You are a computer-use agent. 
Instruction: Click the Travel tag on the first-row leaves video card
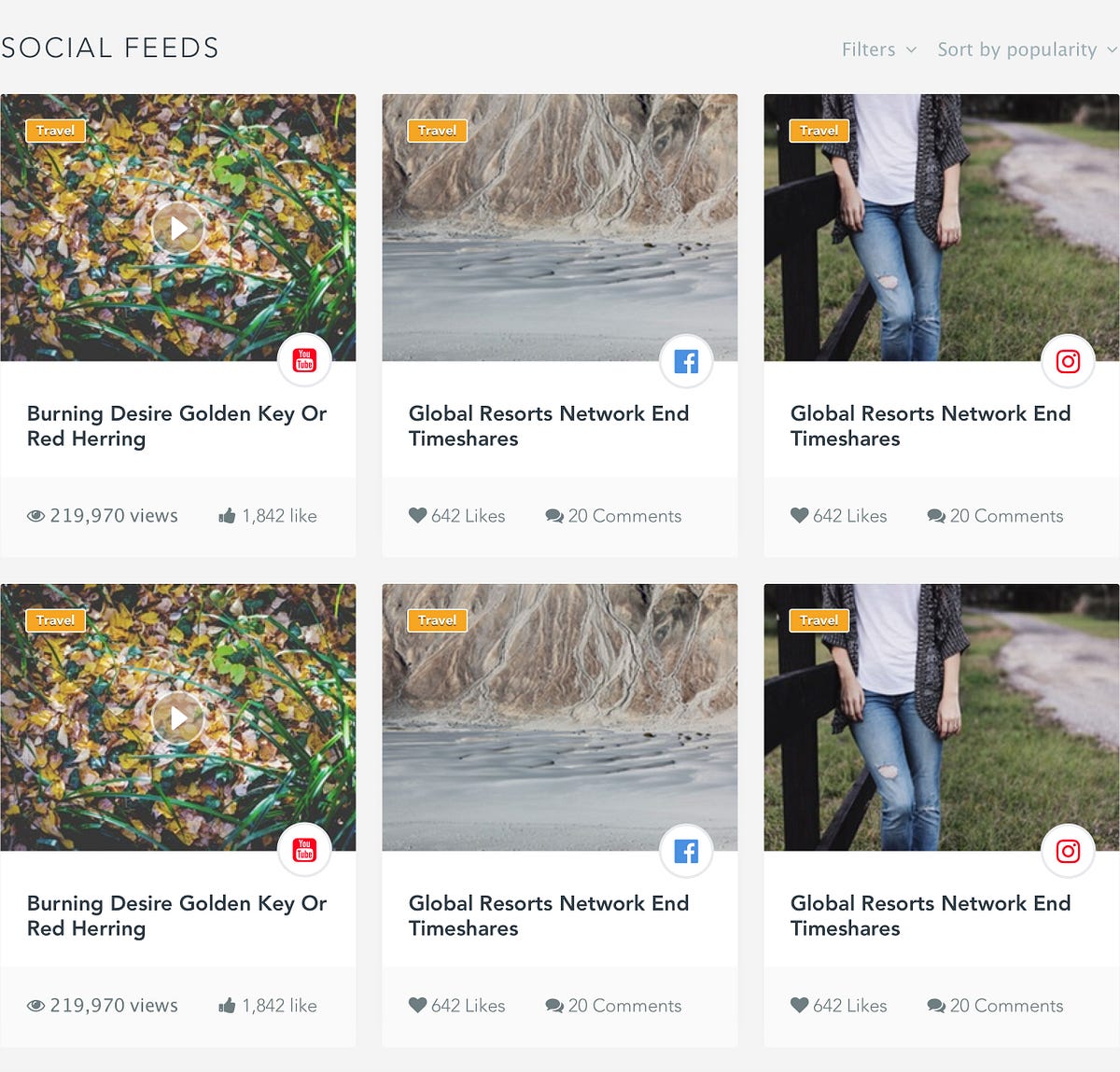[x=56, y=131]
